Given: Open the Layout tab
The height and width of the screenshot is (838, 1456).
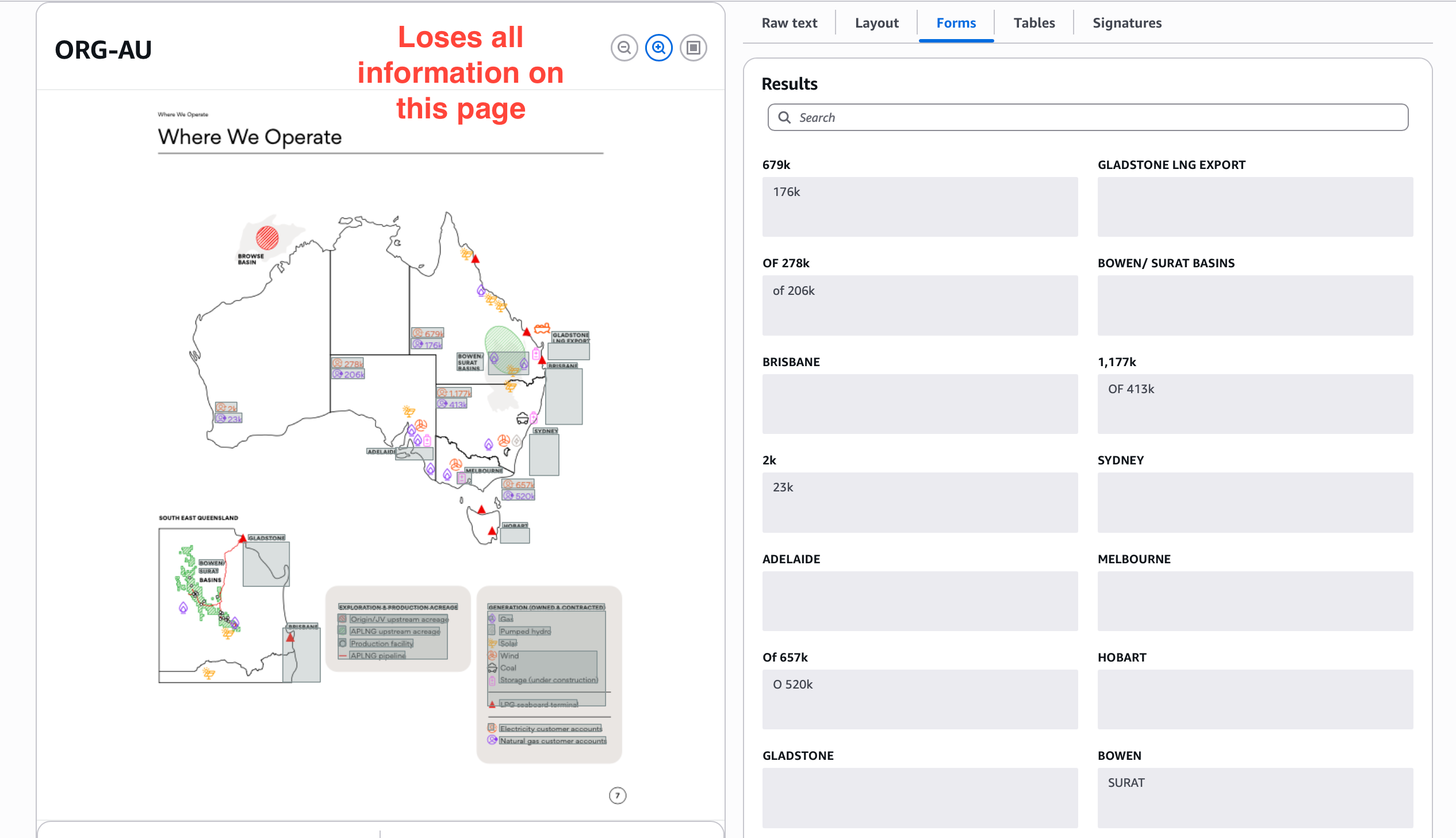Looking at the screenshot, I should click(876, 23).
